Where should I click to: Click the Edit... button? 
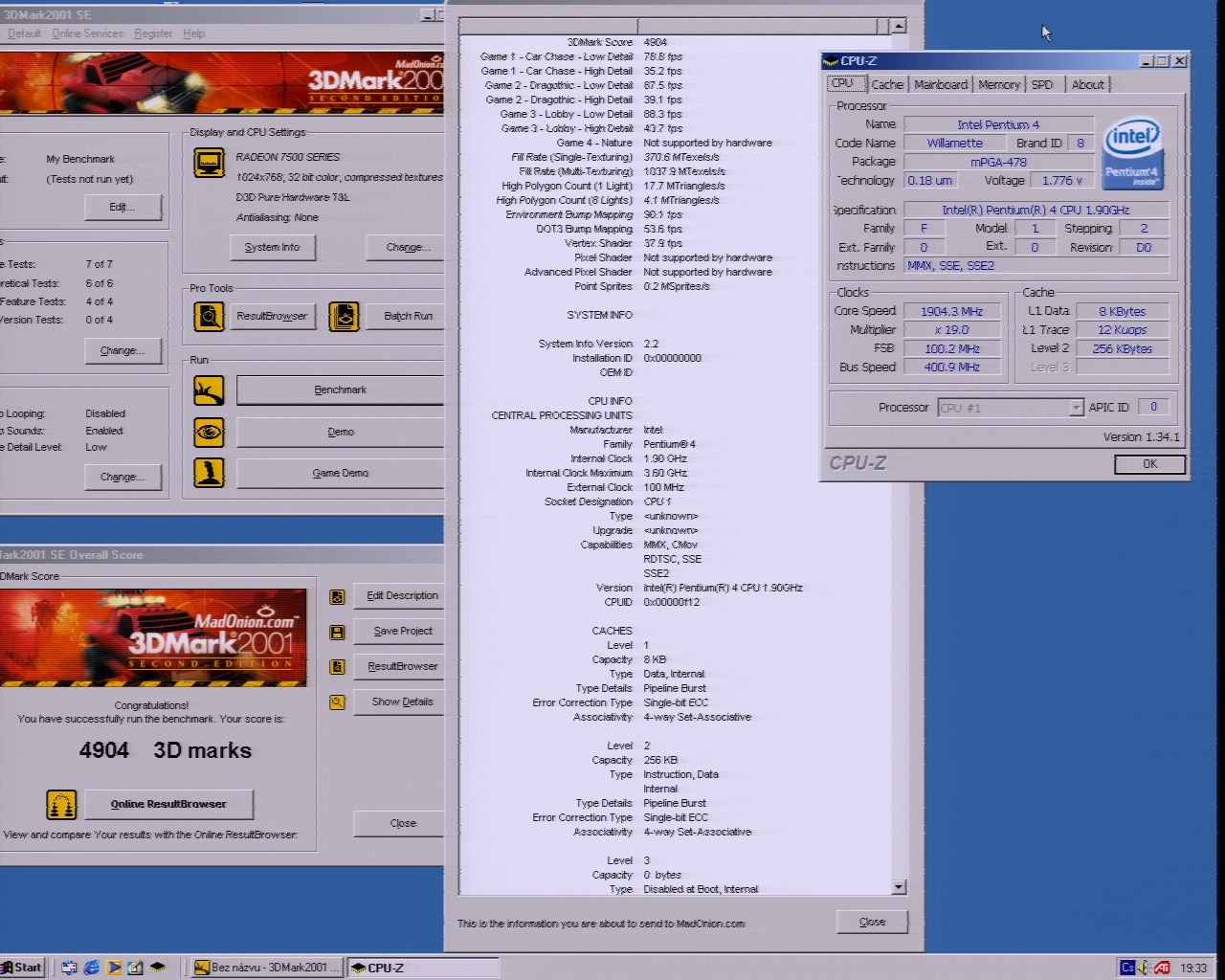coord(122,207)
